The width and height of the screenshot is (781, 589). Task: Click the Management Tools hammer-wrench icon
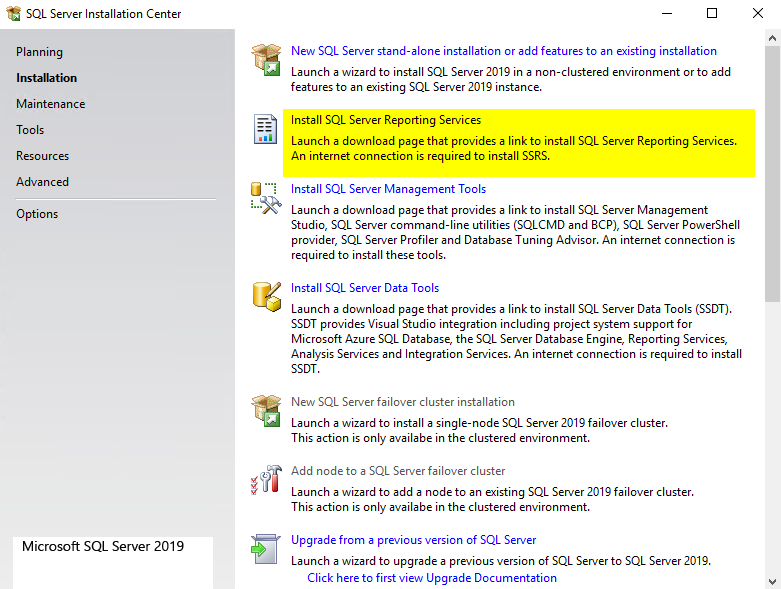pos(266,198)
